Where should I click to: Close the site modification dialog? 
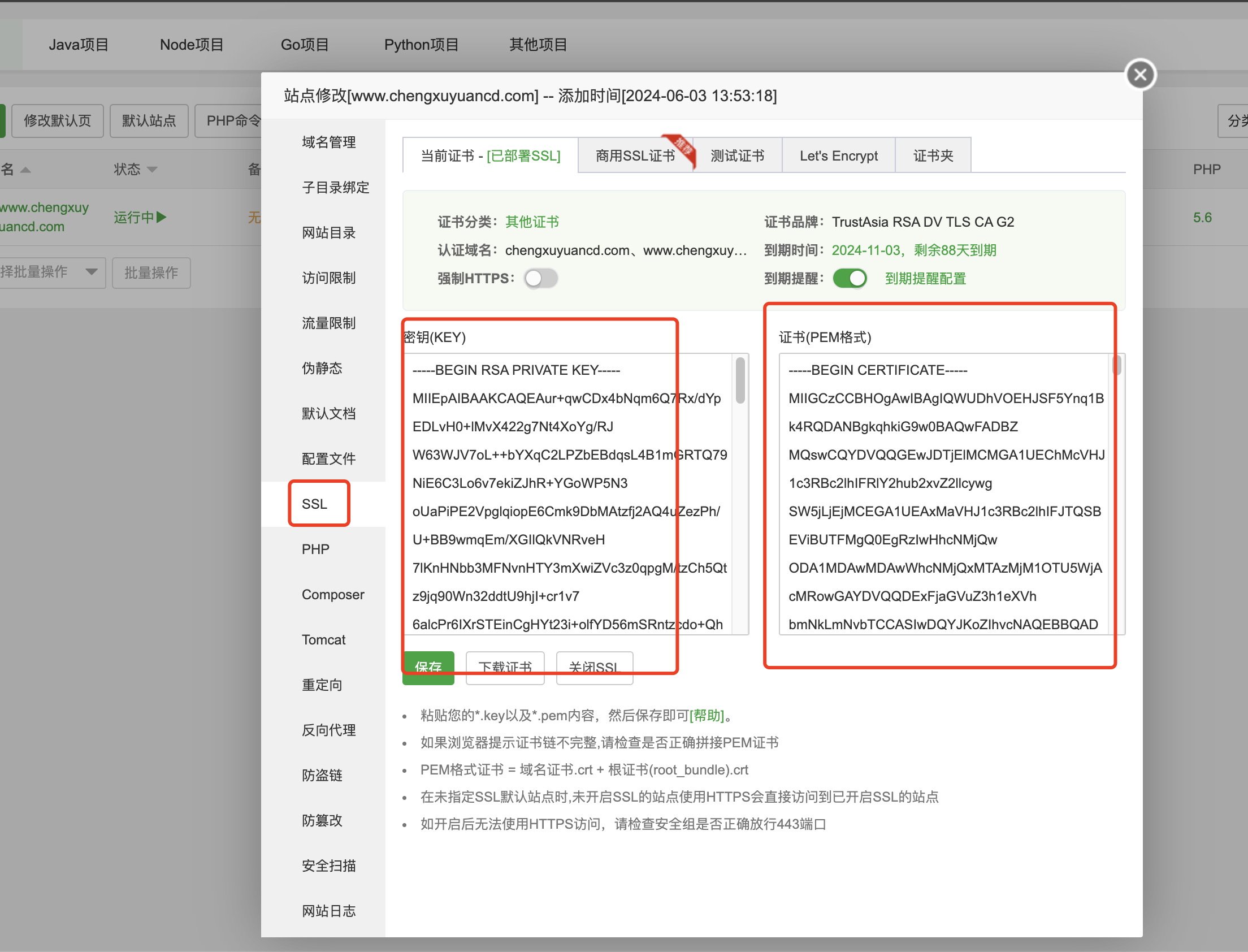pos(1140,74)
